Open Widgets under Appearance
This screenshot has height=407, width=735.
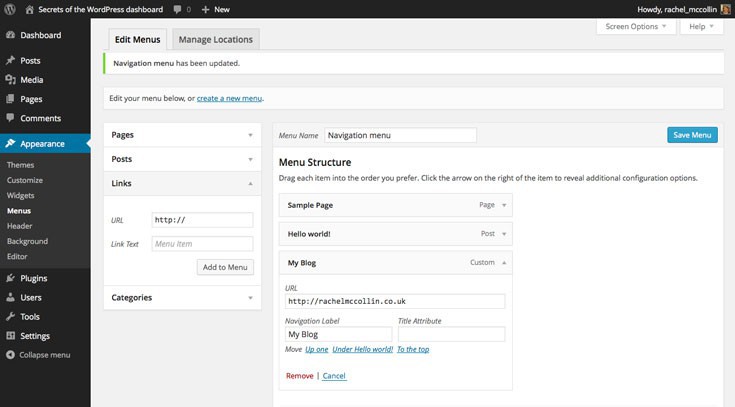pos(20,196)
